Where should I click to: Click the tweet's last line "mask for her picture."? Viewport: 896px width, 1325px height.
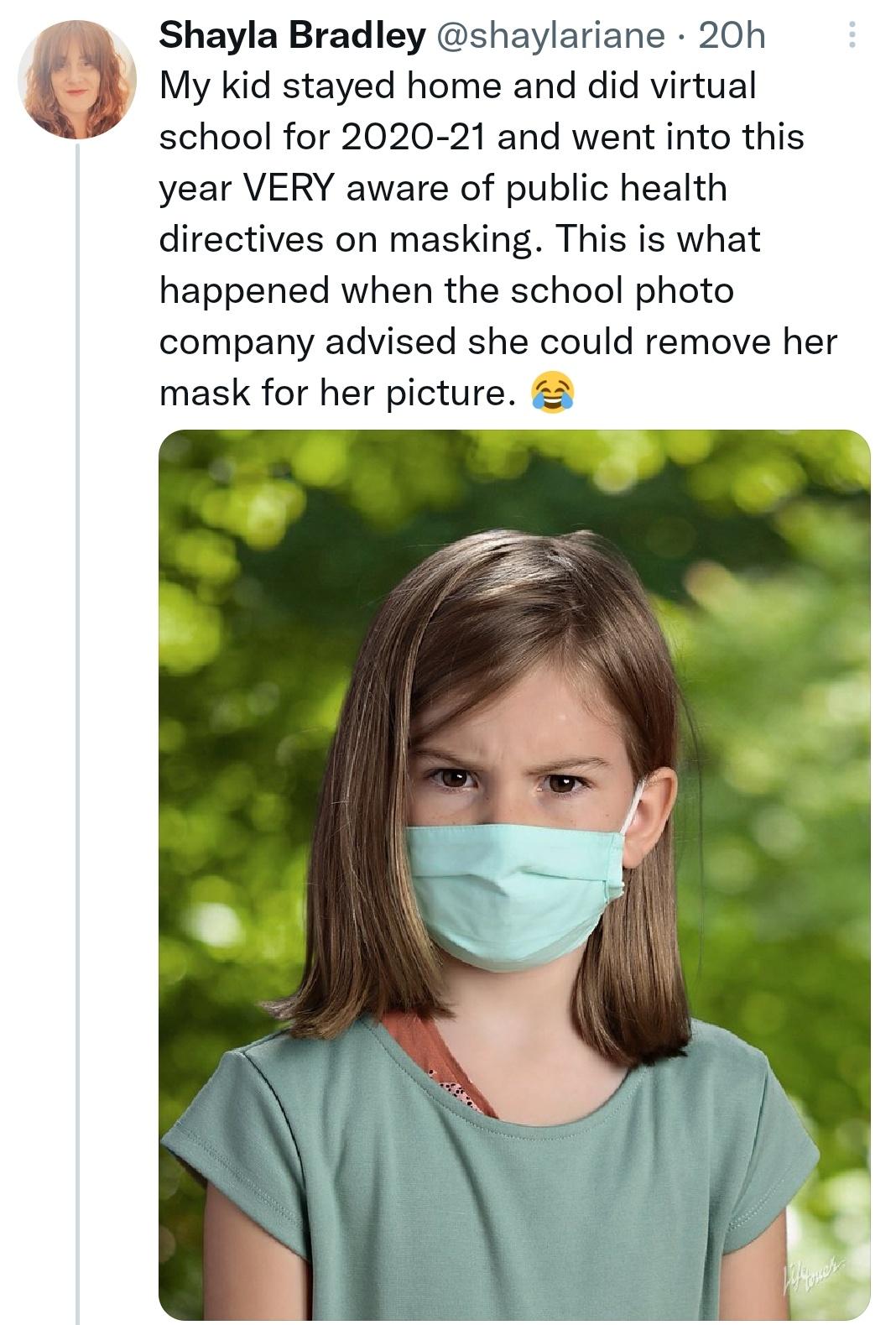(337, 393)
